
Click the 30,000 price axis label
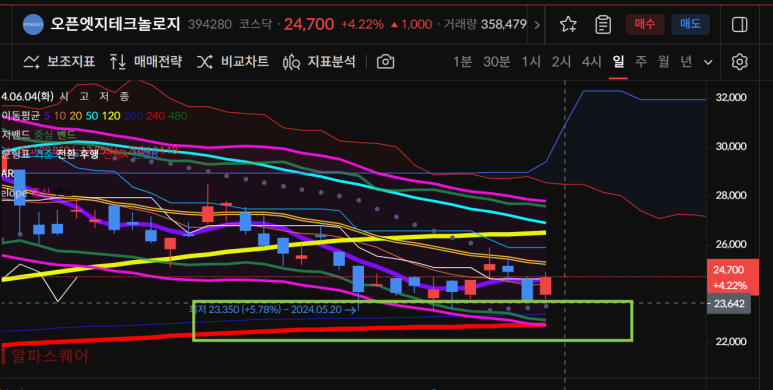point(731,146)
